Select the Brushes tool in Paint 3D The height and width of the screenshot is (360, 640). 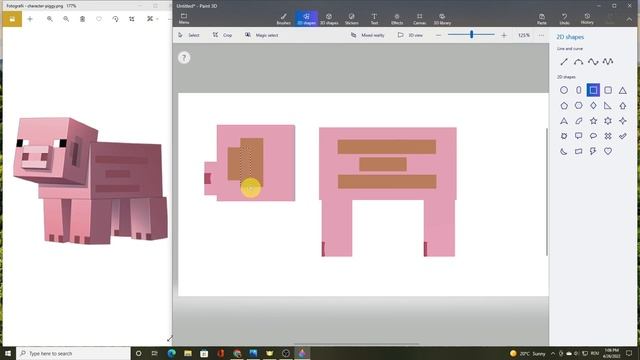(283, 19)
